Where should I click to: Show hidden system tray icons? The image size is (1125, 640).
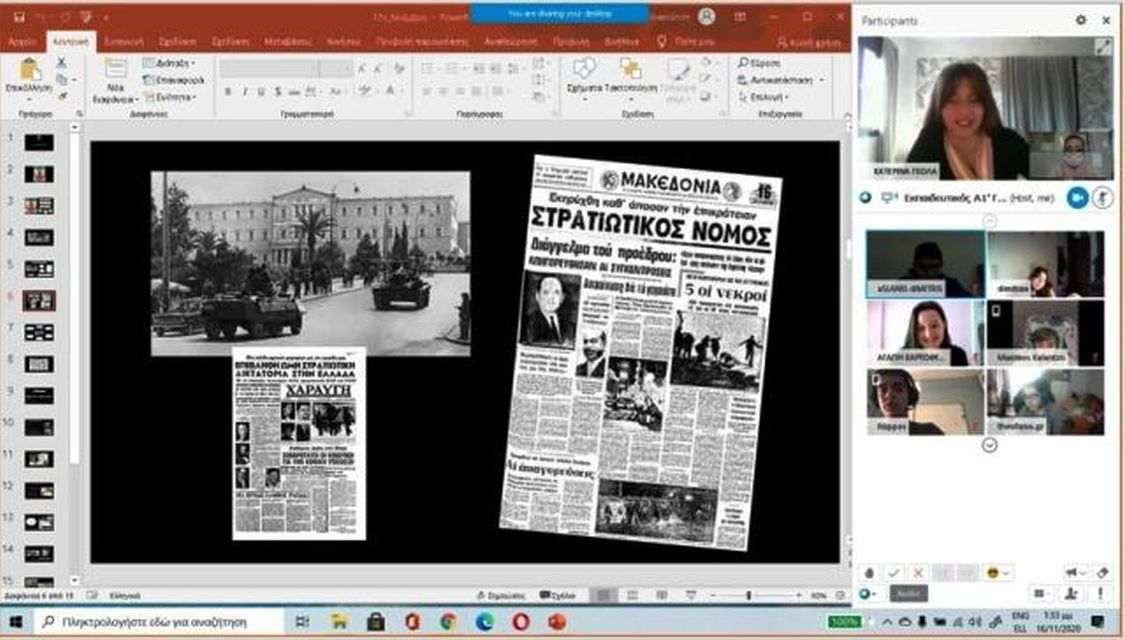pyautogui.click(x=887, y=622)
